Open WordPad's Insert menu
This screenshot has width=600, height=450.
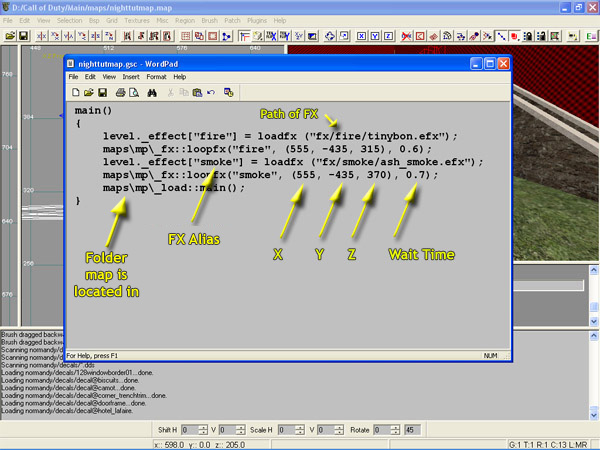131,77
